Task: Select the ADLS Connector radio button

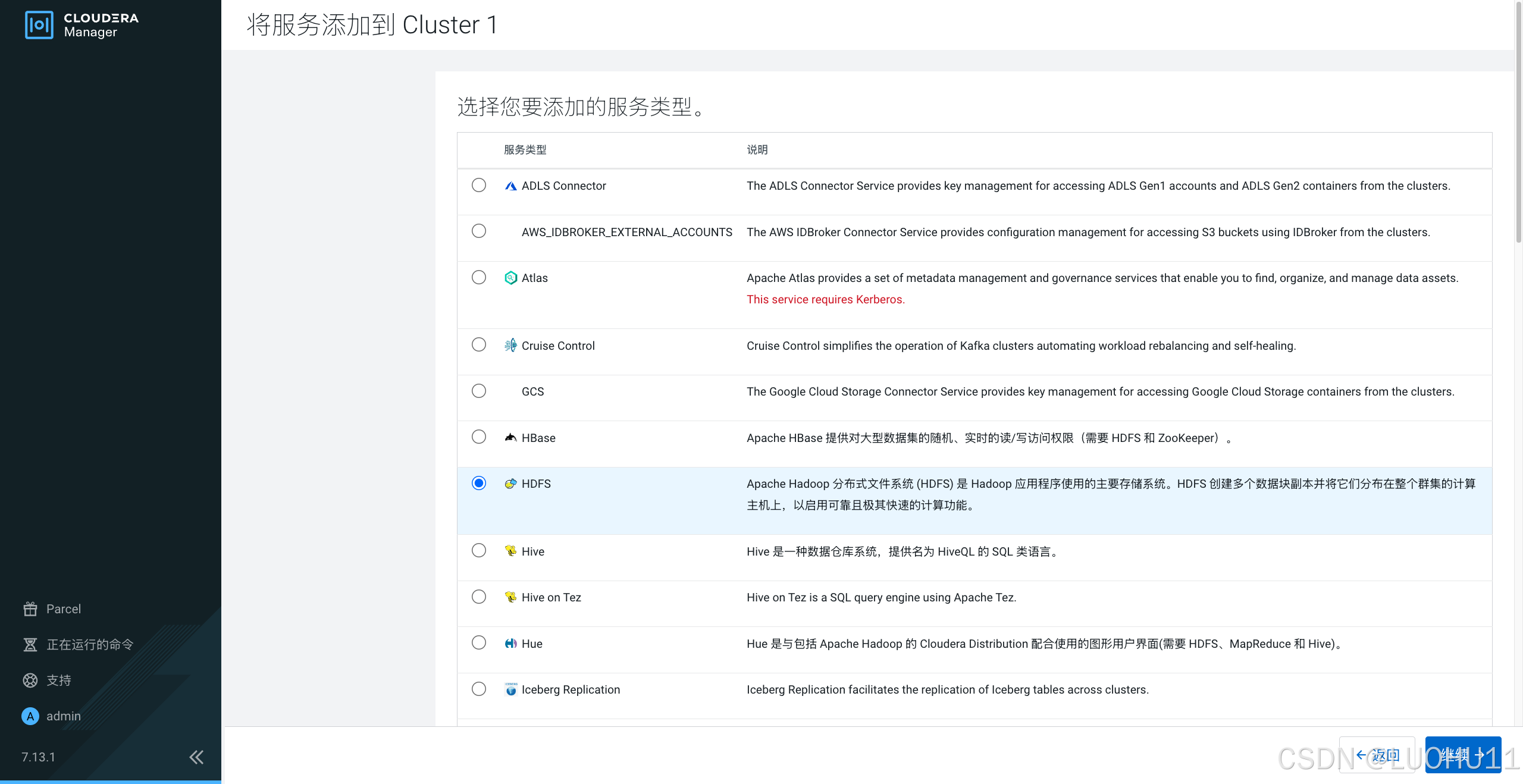Action: point(479,185)
